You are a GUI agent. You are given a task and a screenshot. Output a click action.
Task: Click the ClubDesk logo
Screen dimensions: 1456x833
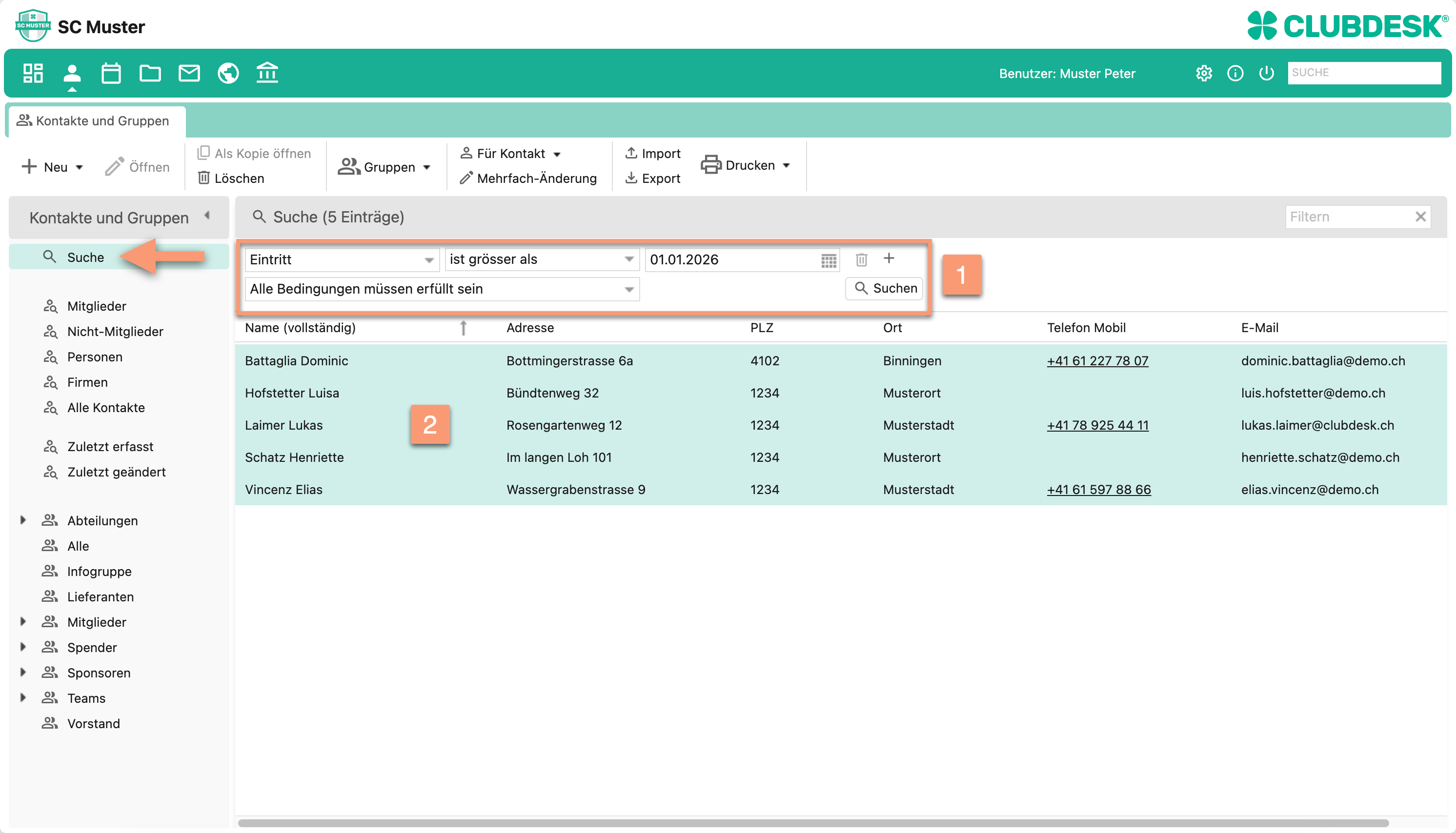[x=1347, y=26]
